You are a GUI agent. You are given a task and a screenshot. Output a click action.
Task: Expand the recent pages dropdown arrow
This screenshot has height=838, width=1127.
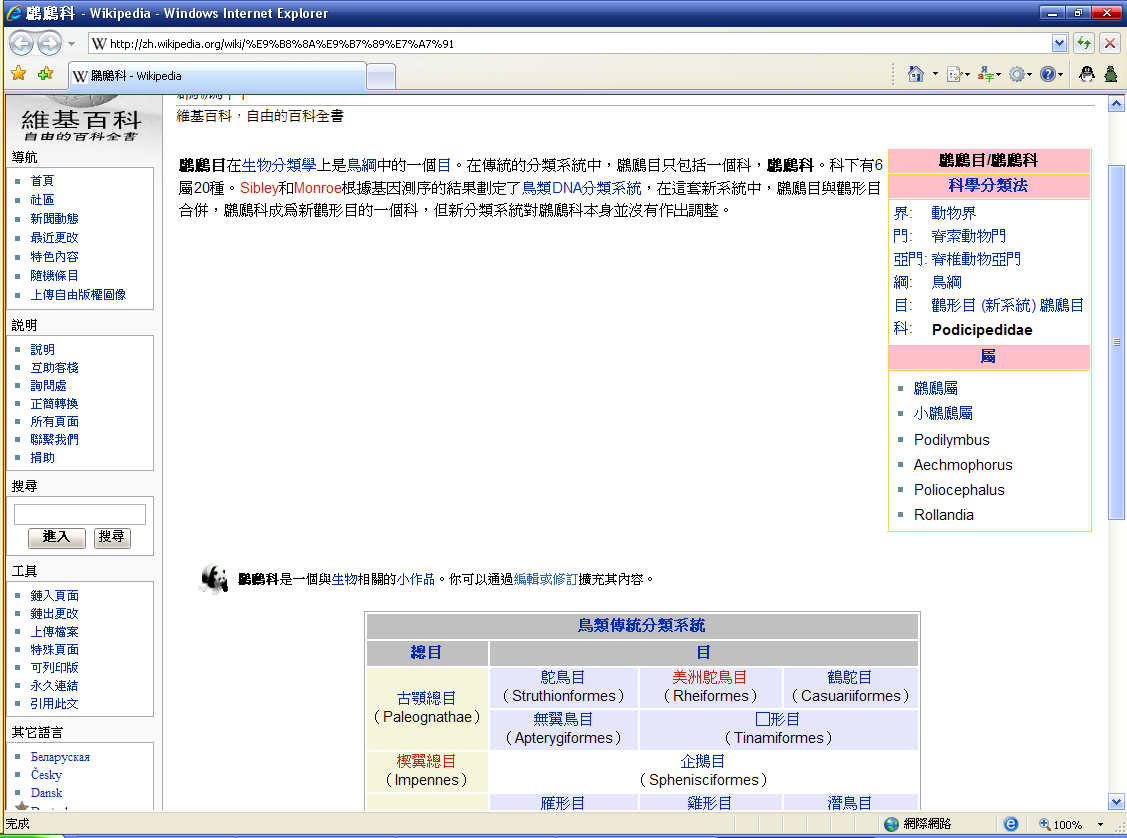pos(71,45)
